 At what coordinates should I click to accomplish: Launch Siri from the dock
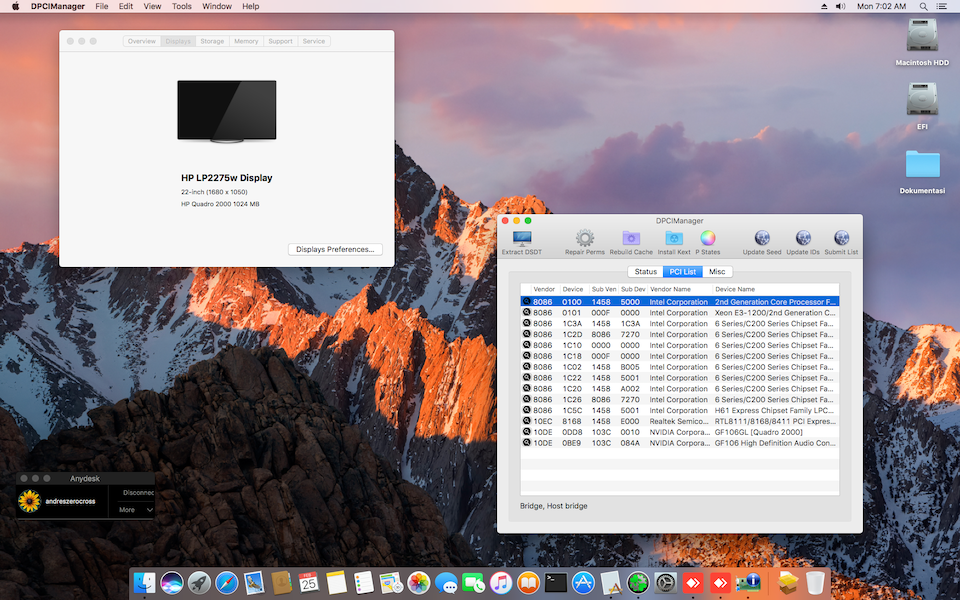pyautogui.click(x=172, y=583)
